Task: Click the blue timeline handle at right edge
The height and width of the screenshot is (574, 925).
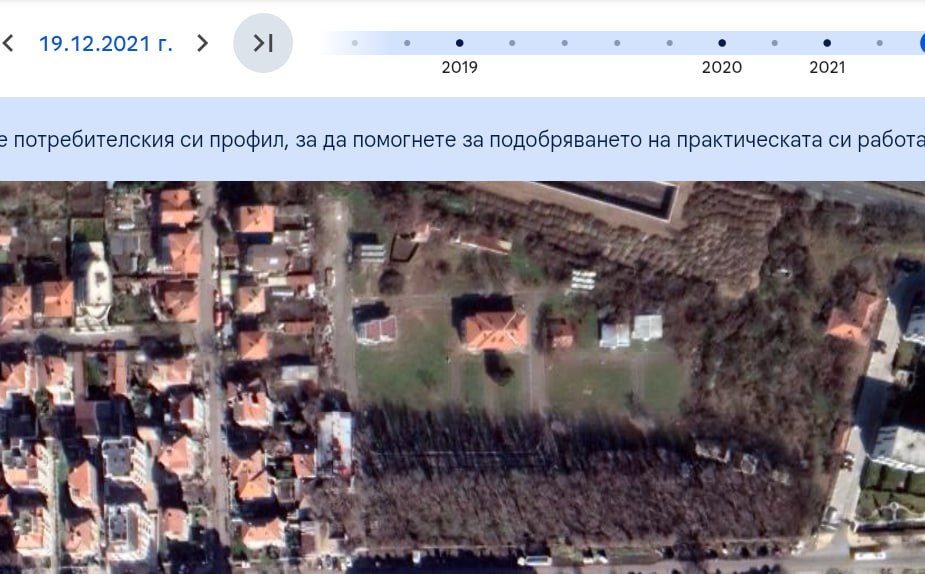Action: click(921, 43)
